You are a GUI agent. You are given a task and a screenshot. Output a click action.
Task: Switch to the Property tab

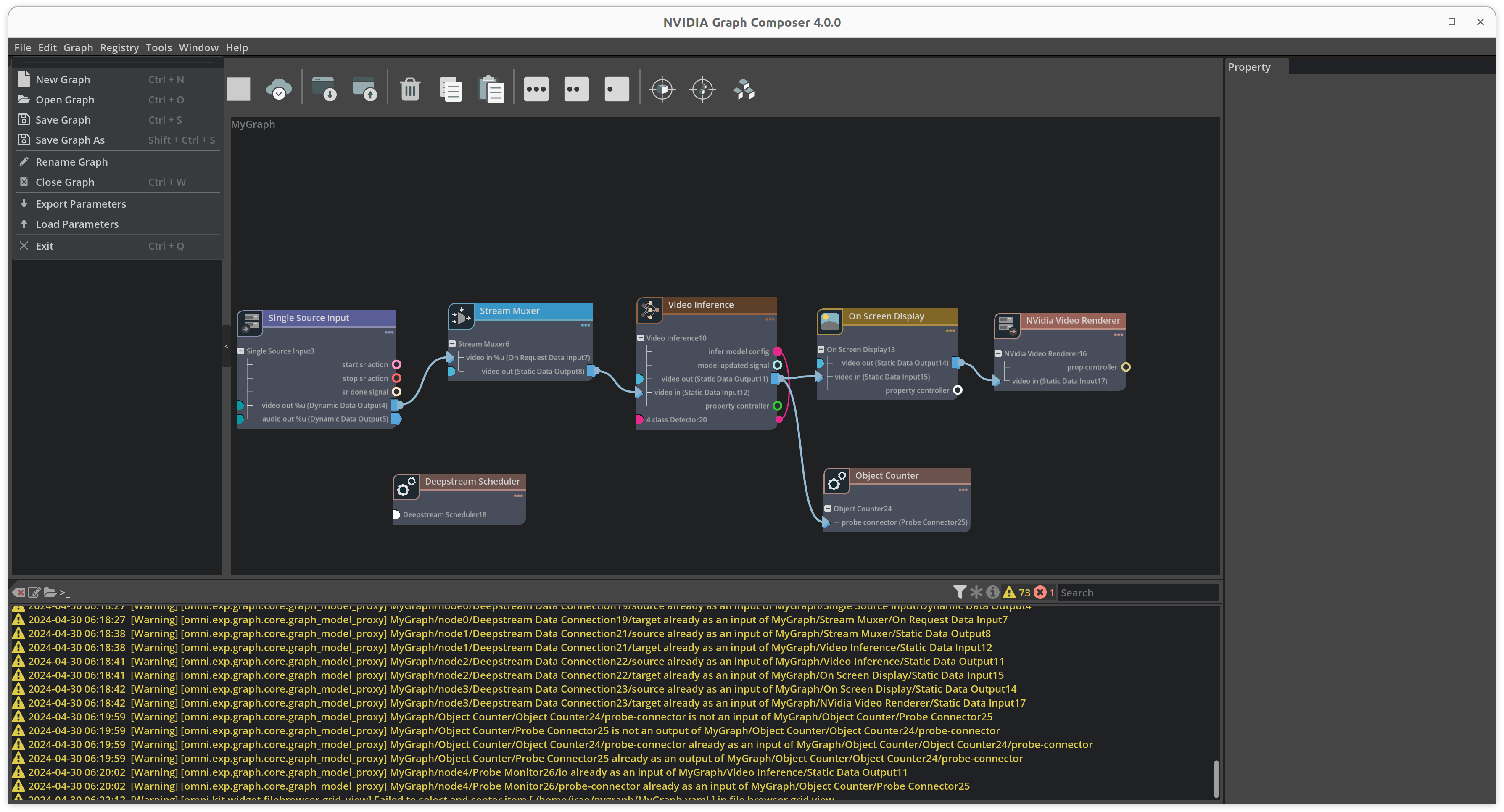click(x=1249, y=67)
